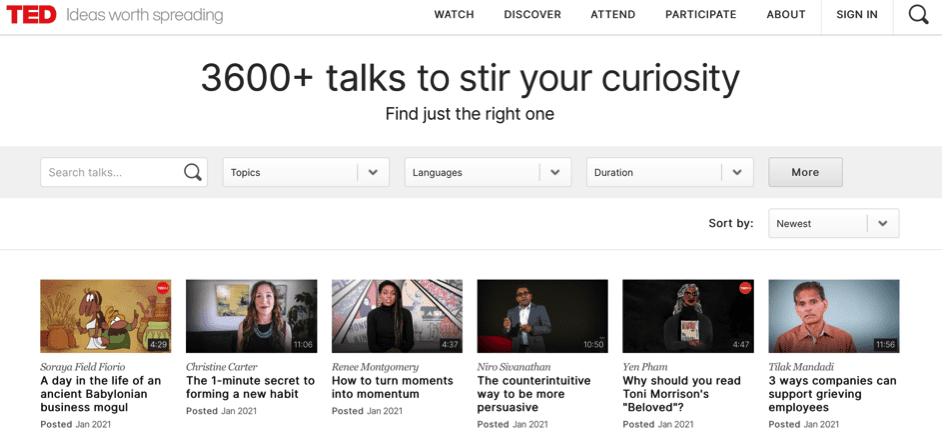Open the WATCH menu
The width and height of the screenshot is (943, 440).
[x=454, y=15]
